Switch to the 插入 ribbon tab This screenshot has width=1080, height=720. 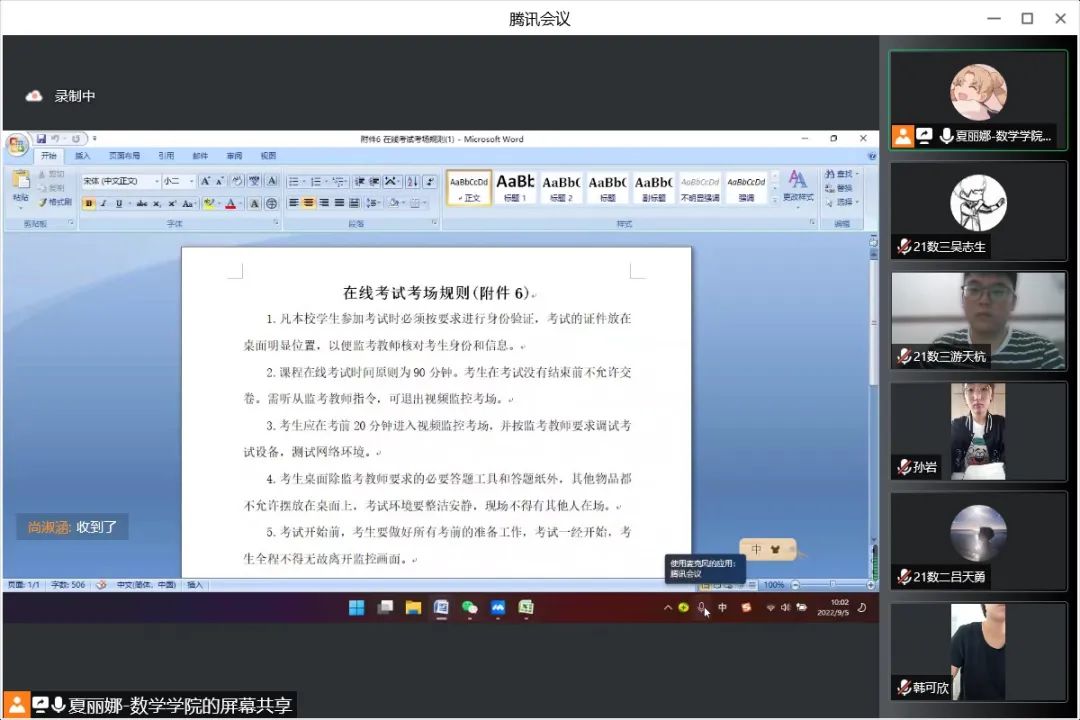(82, 156)
